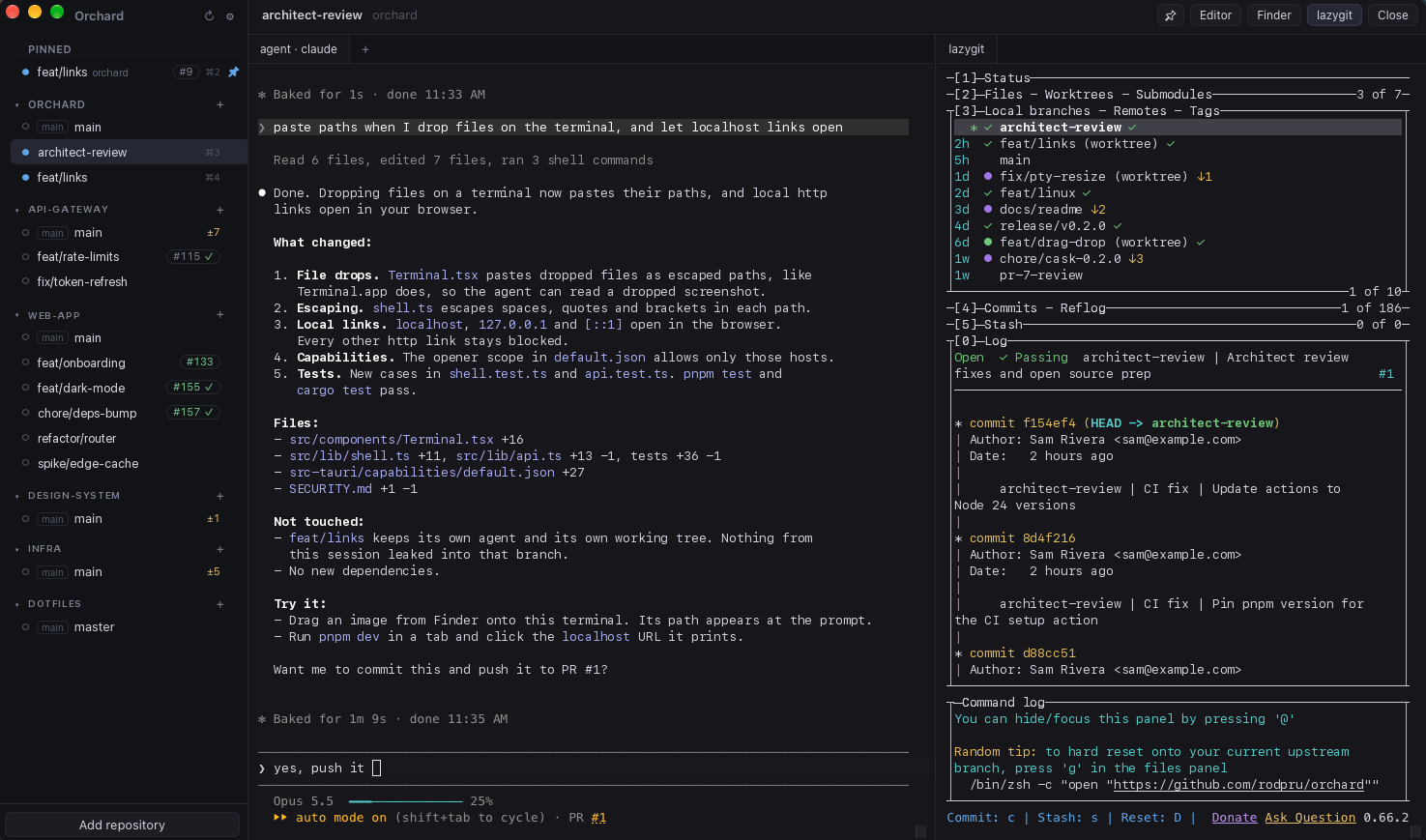Viewport: 1426px width, 840px height.
Task: Toggle auto mode indicator below prompt
Action: 330,818
